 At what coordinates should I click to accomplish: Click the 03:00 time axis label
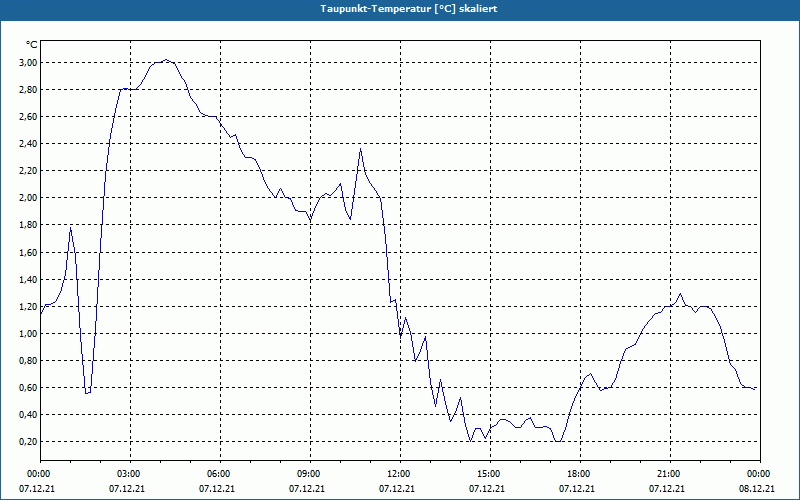(131, 474)
